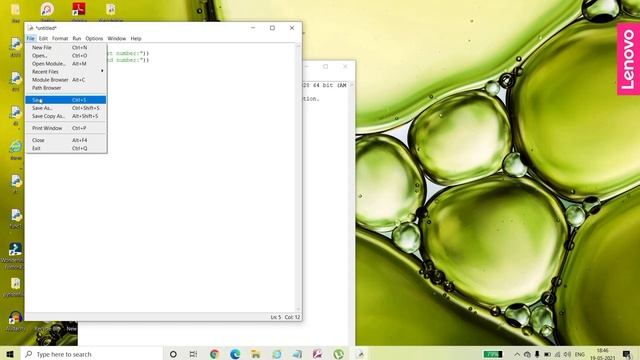Open uTorrent from the taskbar
640x360 pixels.
click(x=338, y=354)
